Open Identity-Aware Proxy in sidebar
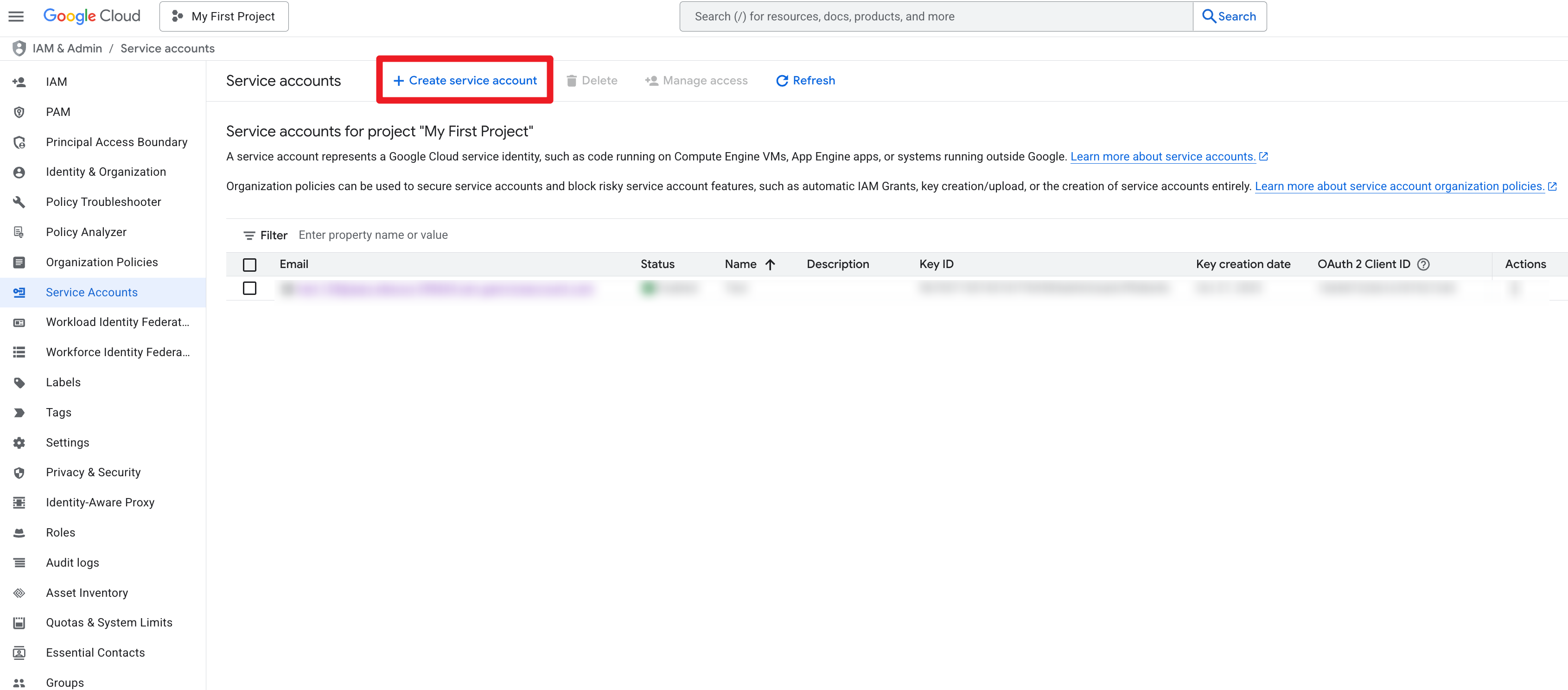1568x690 pixels. point(101,502)
